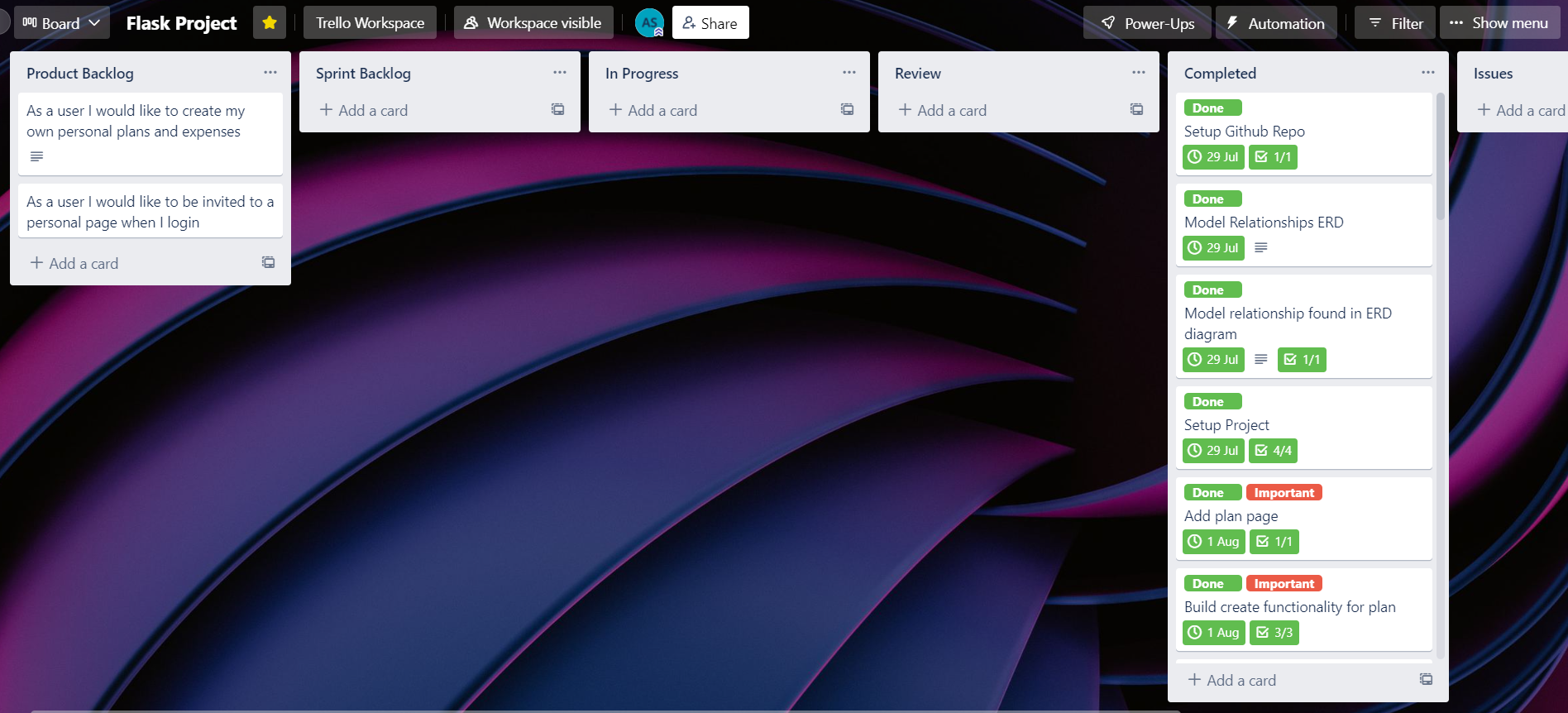1568x713 pixels.
Task: Open card about creating personal plans and expenses
Action: 151,133
